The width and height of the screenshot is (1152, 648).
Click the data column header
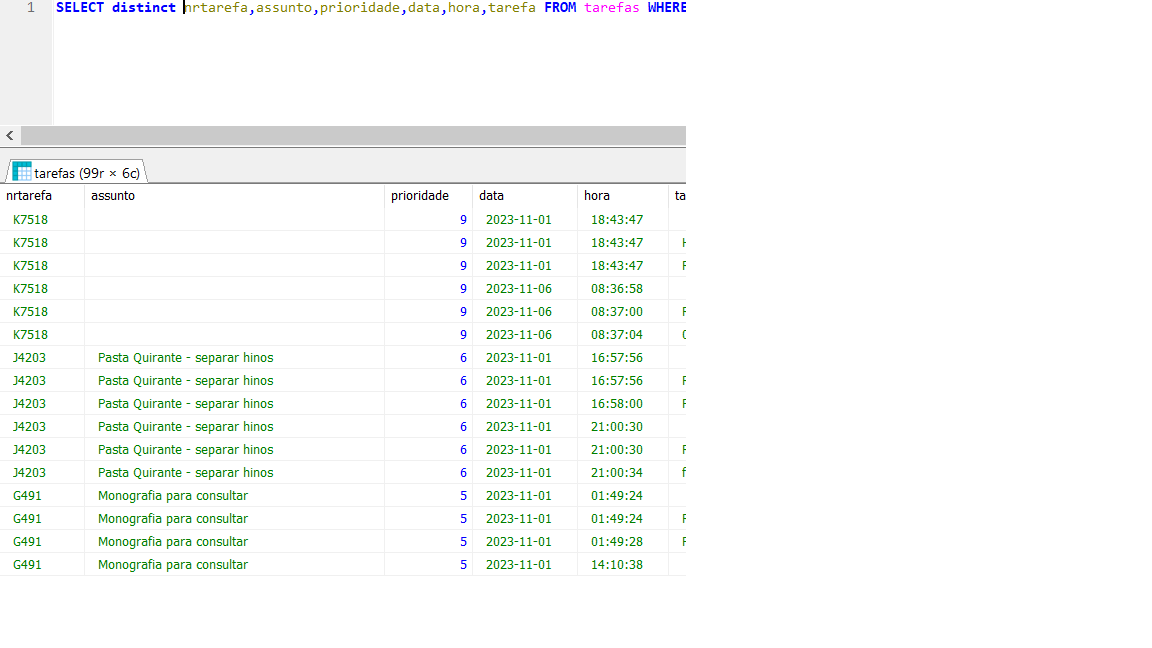pos(491,196)
